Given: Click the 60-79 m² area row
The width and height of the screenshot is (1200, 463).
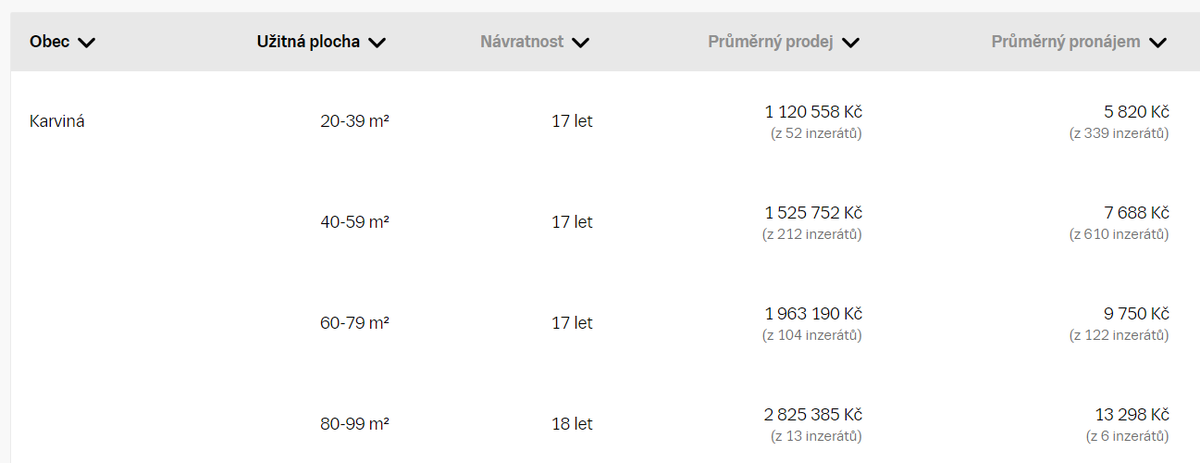Looking at the screenshot, I should [x=354, y=323].
